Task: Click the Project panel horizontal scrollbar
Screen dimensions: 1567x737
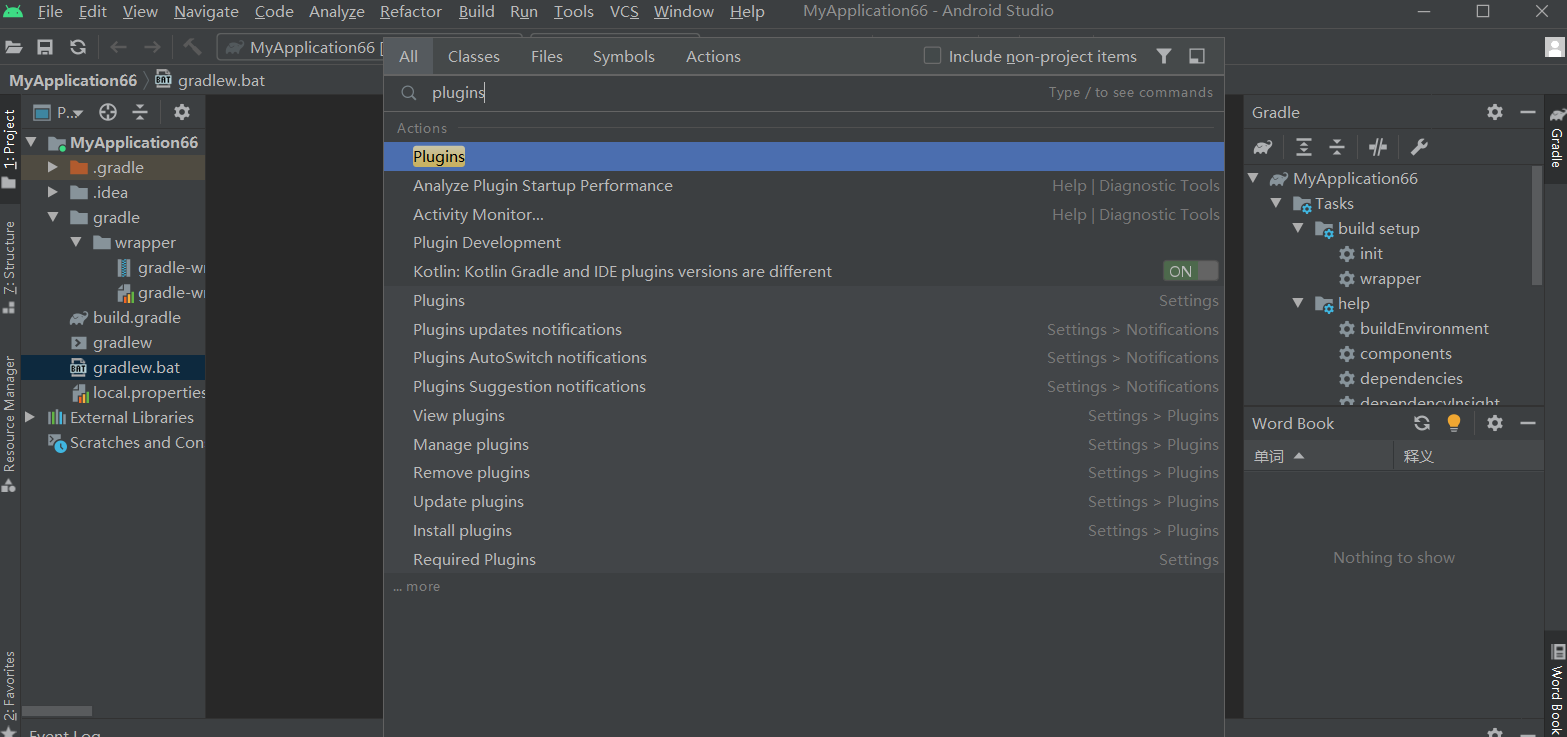Action: 57,711
